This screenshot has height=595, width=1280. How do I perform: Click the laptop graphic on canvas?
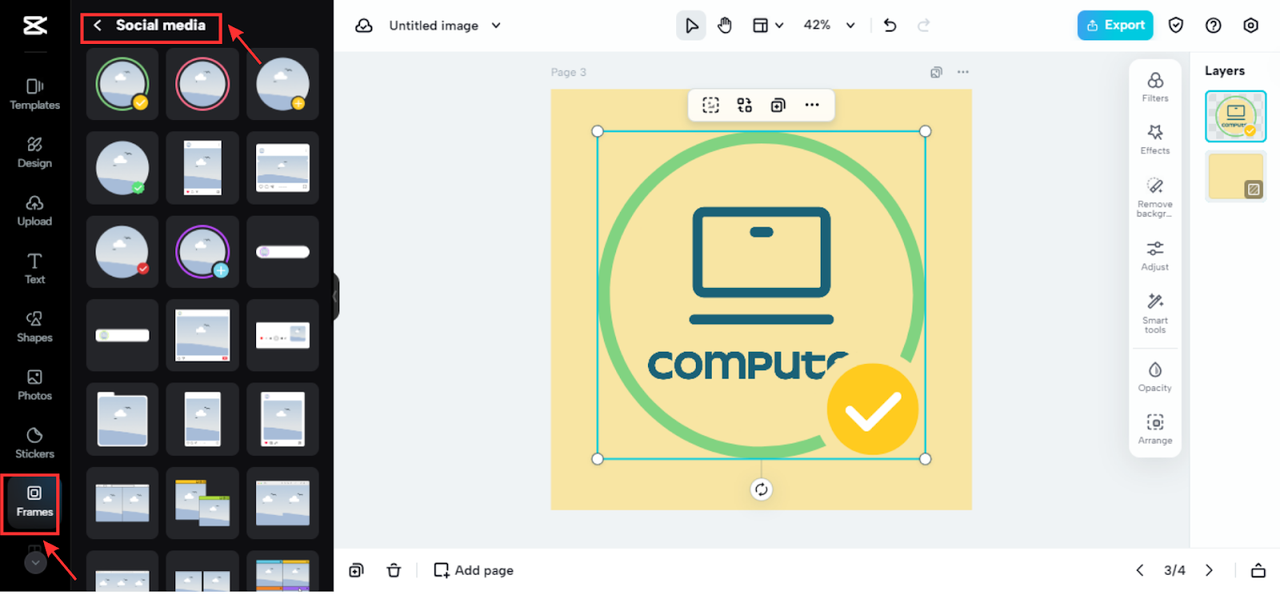[761, 265]
